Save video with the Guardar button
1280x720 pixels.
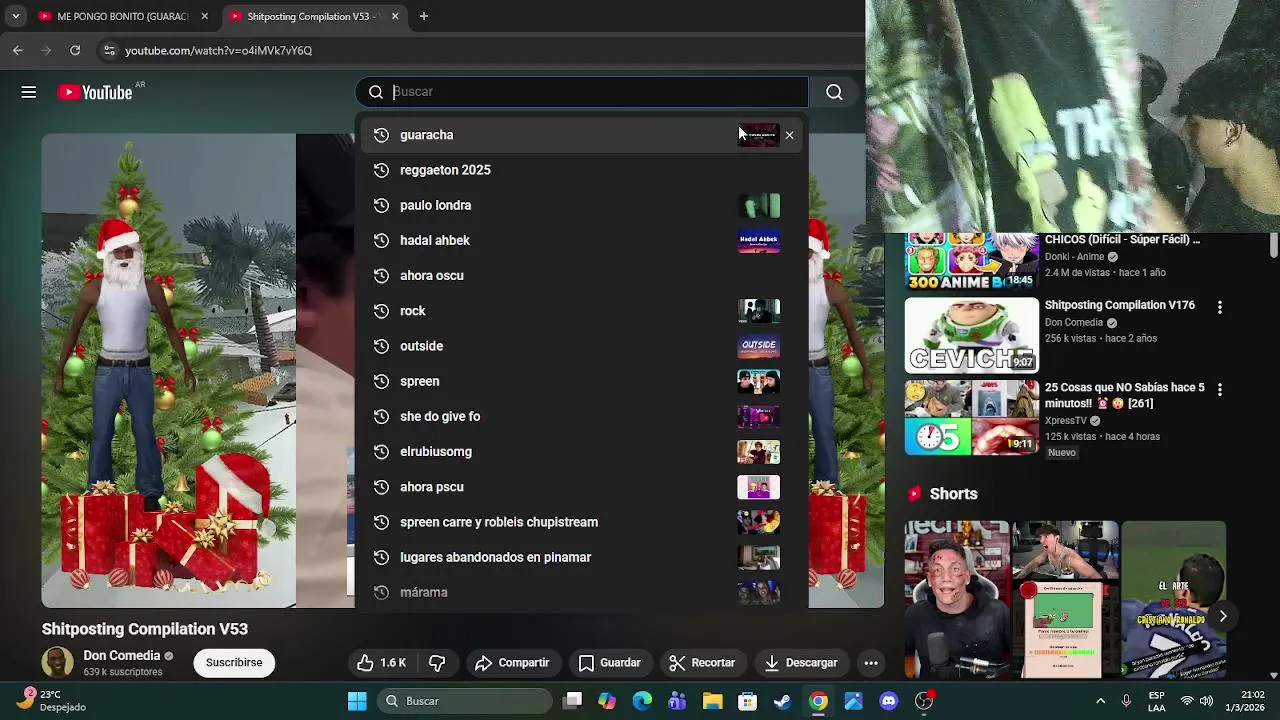(x=609, y=663)
